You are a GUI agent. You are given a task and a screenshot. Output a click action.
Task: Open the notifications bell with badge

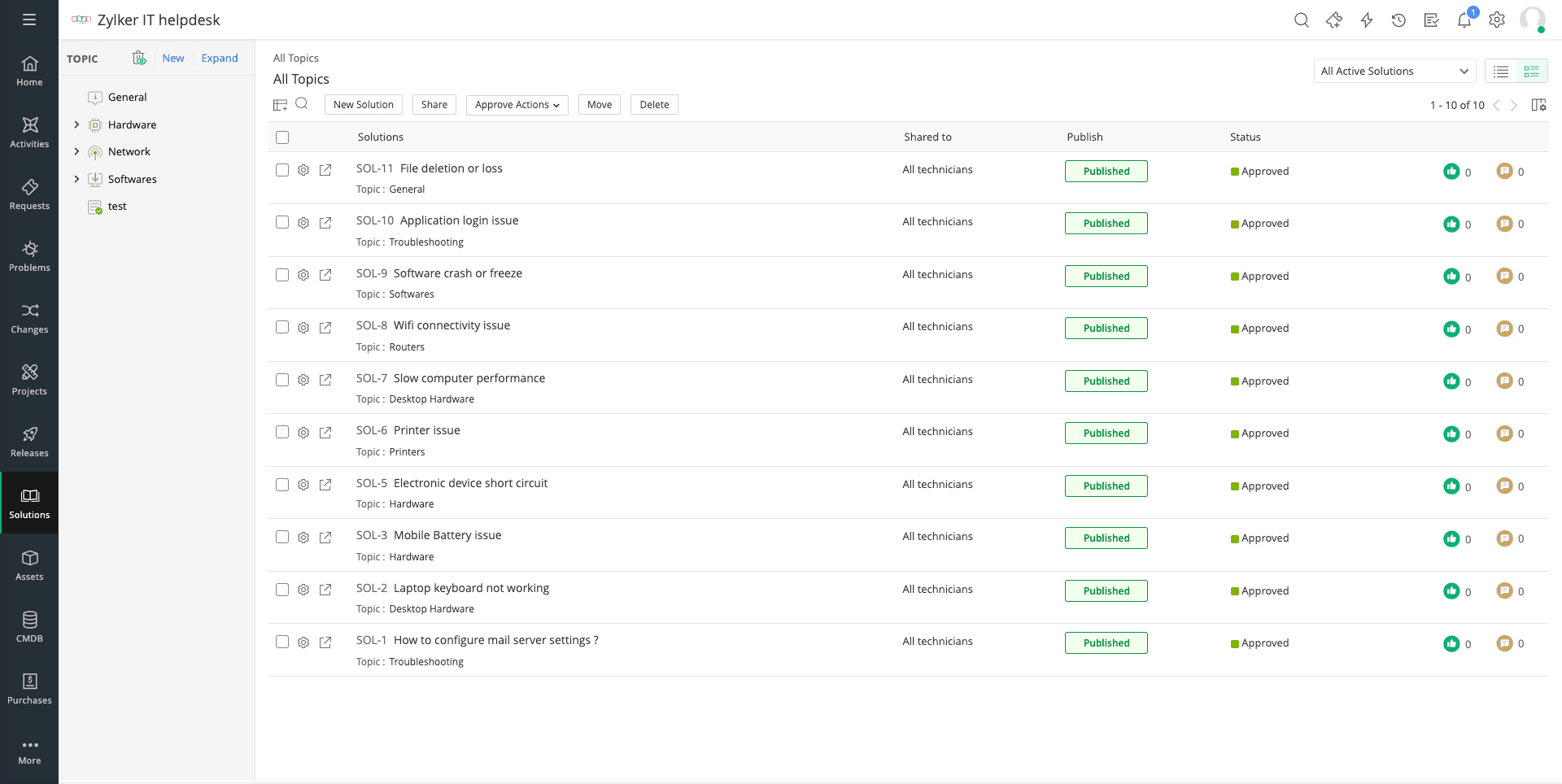tap(1464, 20)
